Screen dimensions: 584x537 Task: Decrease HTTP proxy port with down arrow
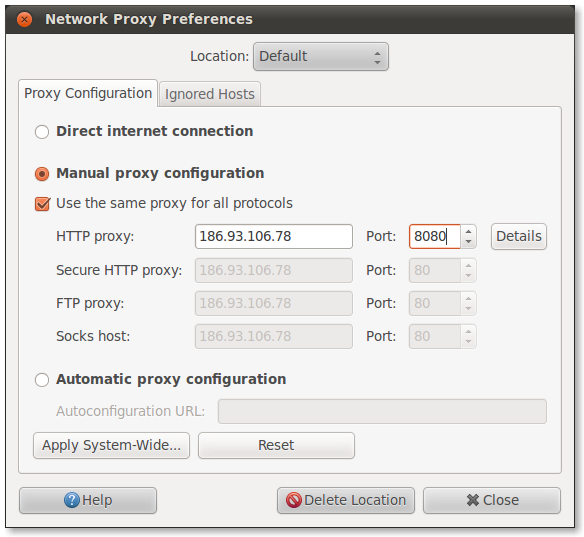pyautogui.click(x=469, y=242)
